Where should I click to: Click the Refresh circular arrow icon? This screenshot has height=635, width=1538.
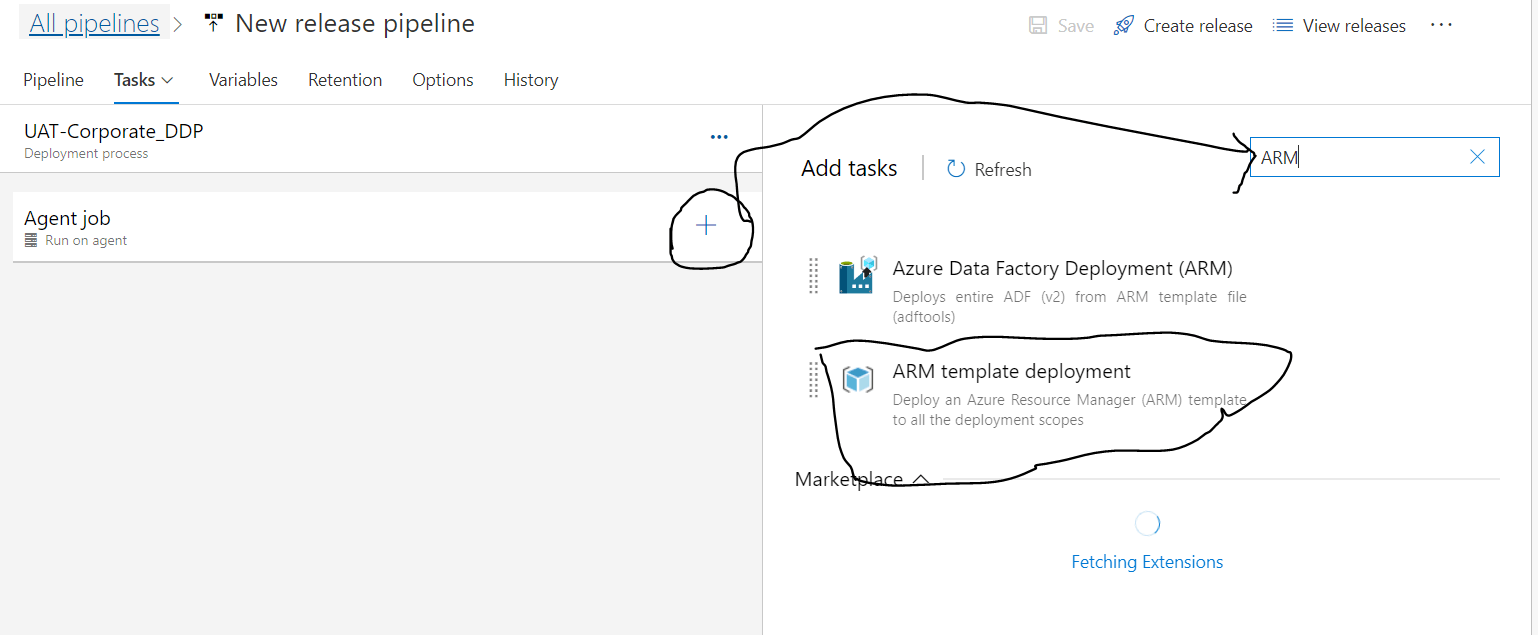pos(956,169)
